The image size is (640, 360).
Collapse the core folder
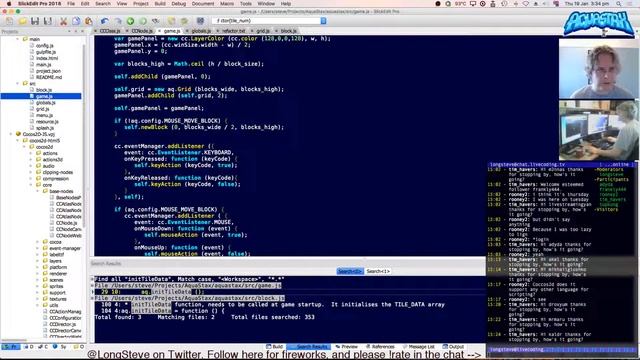click(x=31, y=185)
